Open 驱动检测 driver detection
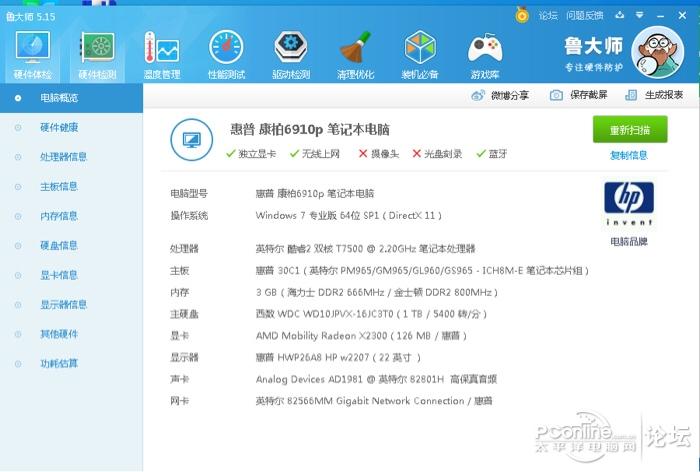700x472 pixels. (x=291, y=55)
